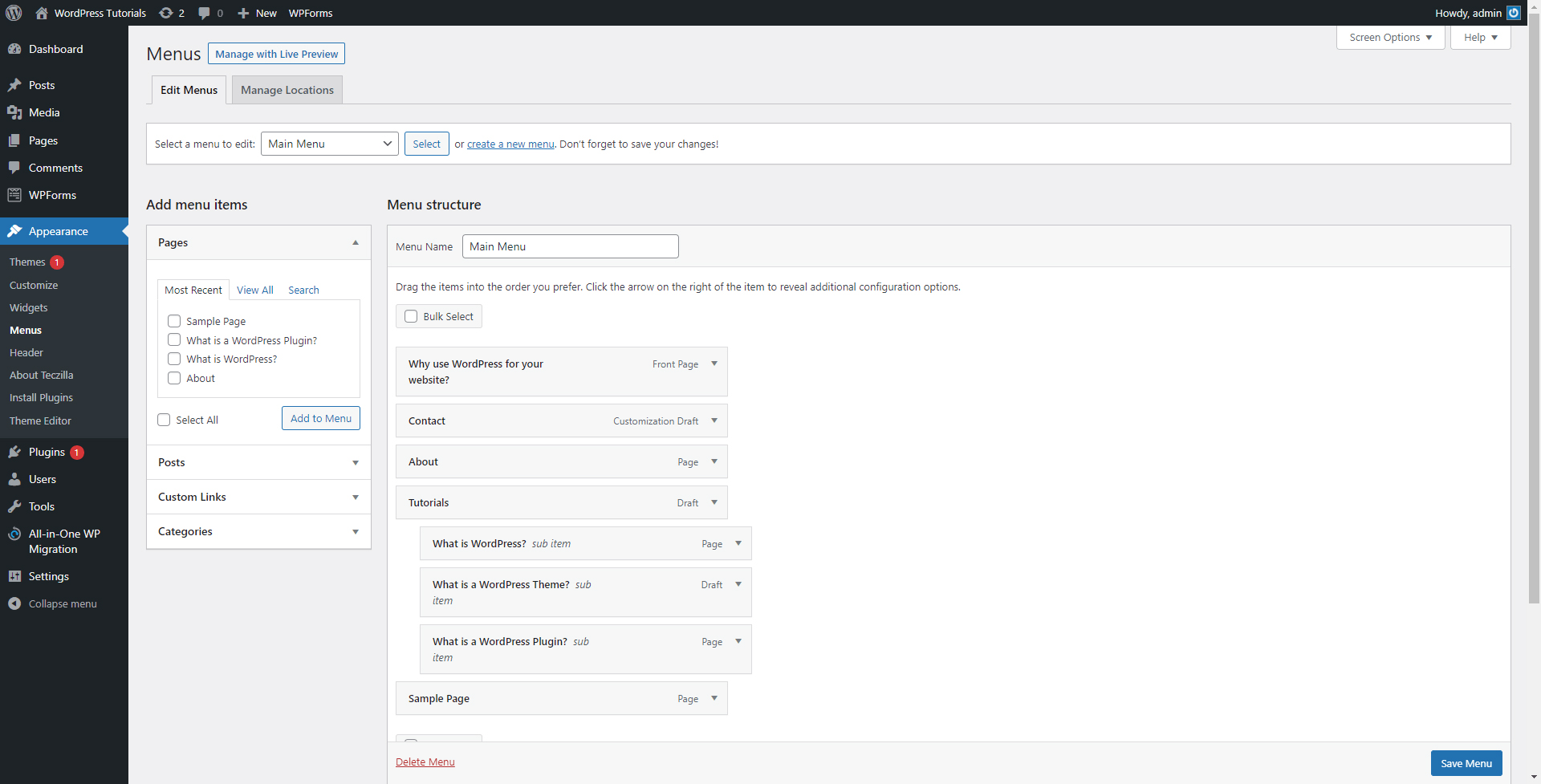Viewport: 1541px width, 784px height.
Task: Click the Menu Name input field
Action: point(571,246)
